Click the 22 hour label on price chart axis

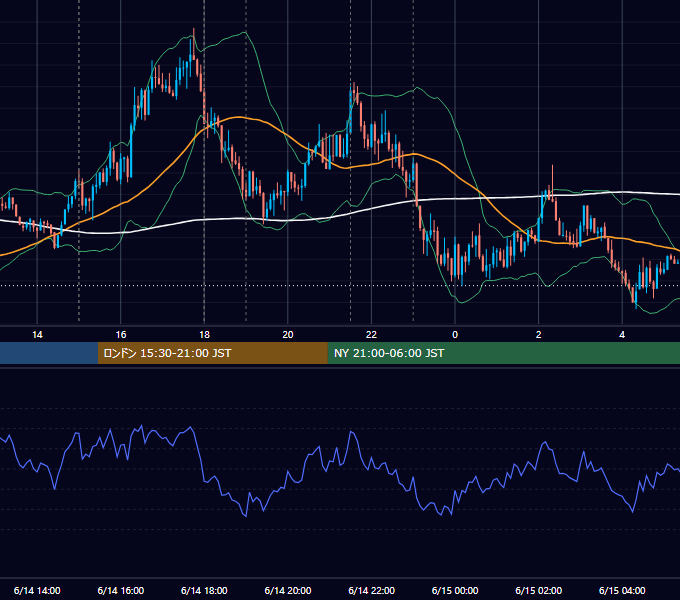(x=371, y=335)
